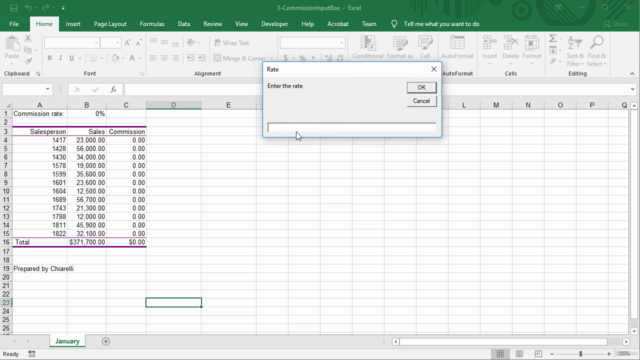This screenshot has width=640, height=360.
Task: Apply Percent Style number format
Action: tap(302, 58)
